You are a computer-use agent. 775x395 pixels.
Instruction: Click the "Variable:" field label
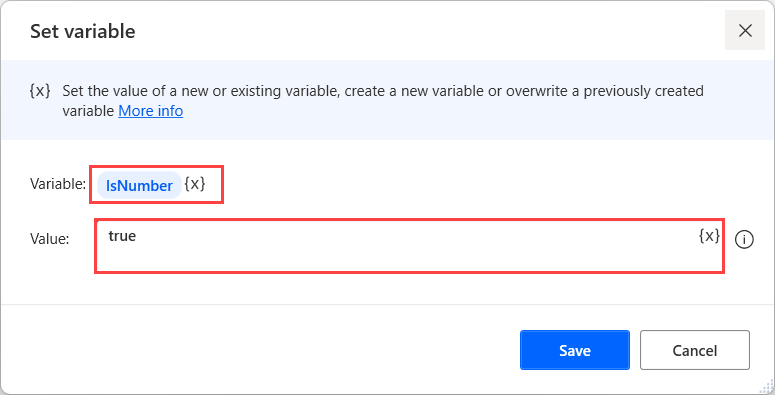58,184
